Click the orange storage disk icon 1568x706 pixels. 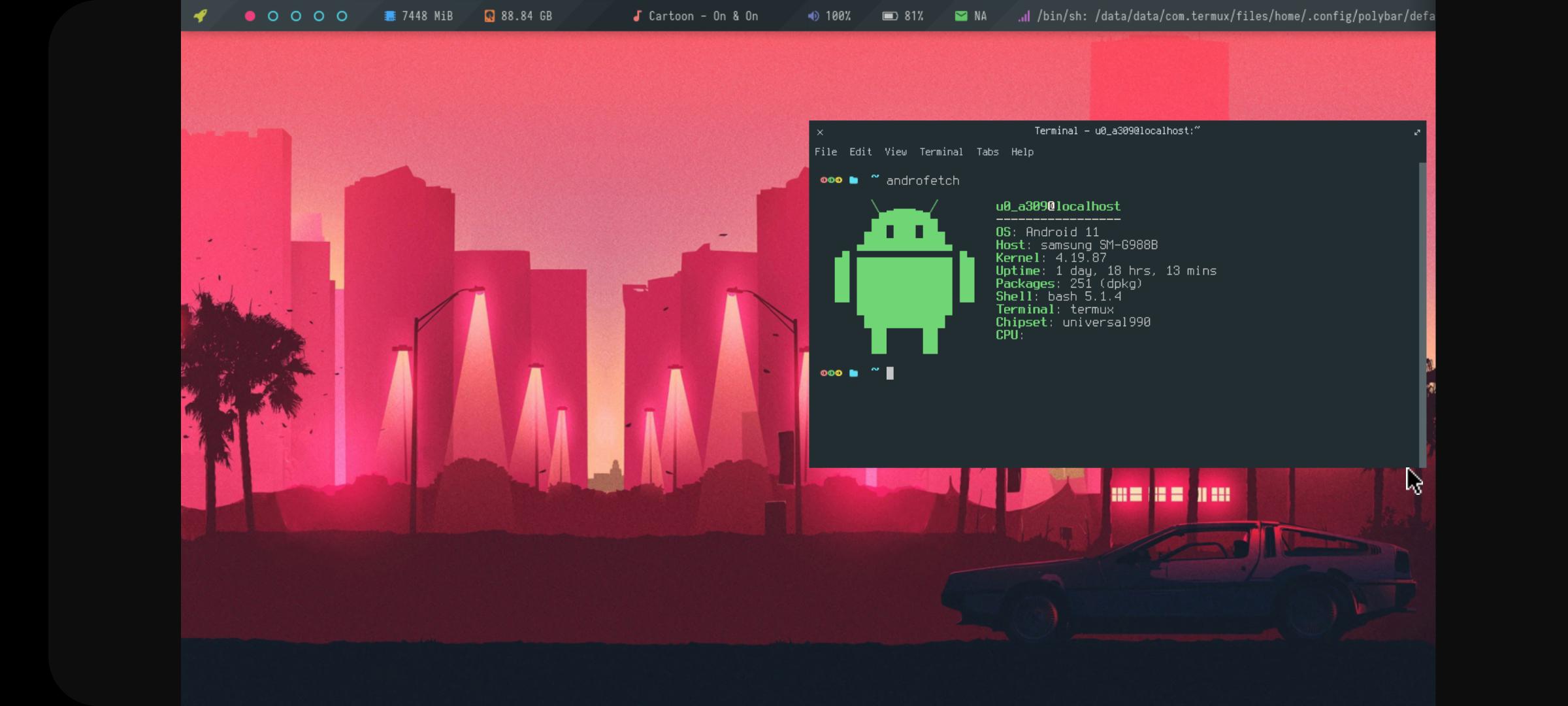click(x=489, y=15)
